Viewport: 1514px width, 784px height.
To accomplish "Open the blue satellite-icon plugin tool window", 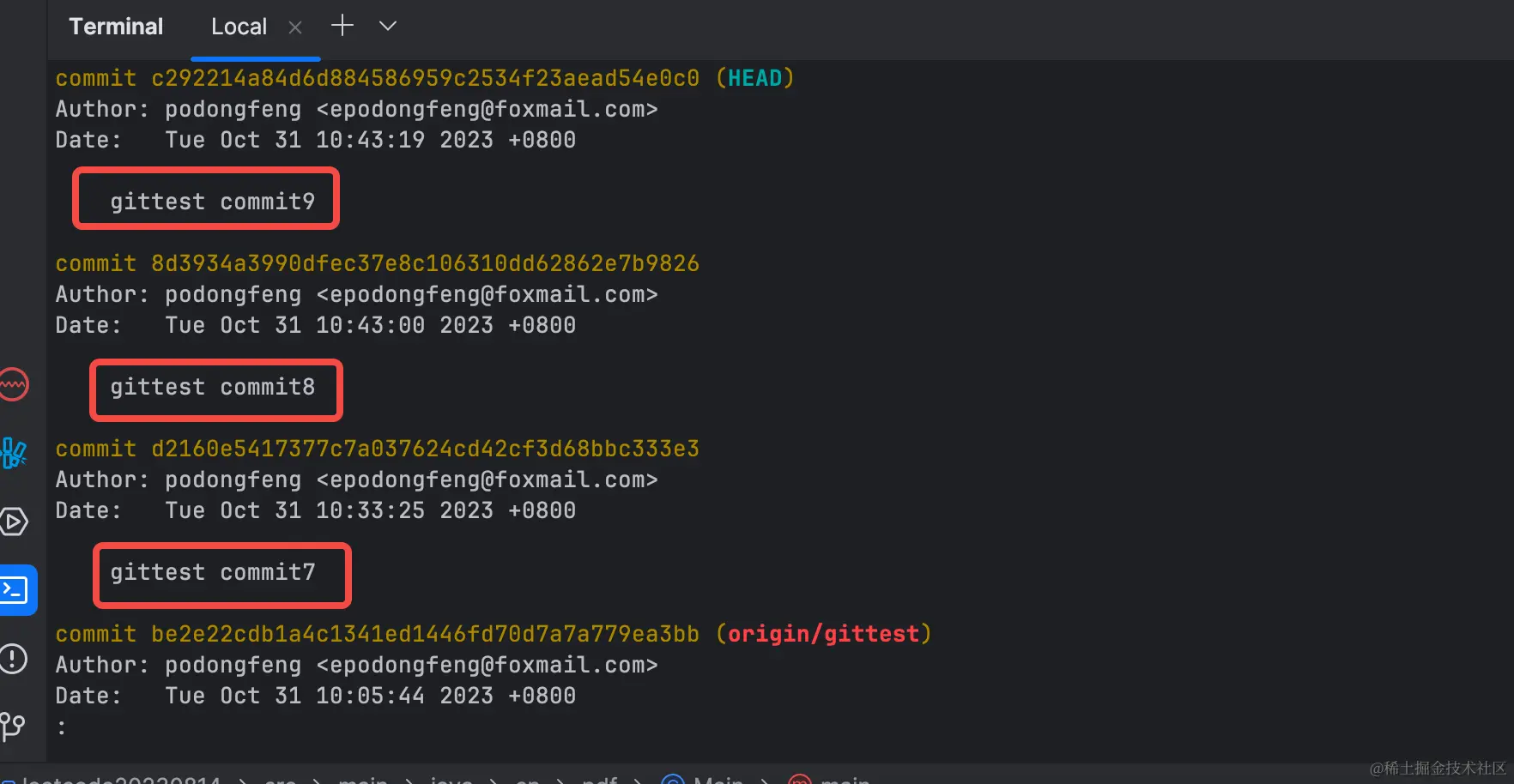I will [x=14, y=453].
